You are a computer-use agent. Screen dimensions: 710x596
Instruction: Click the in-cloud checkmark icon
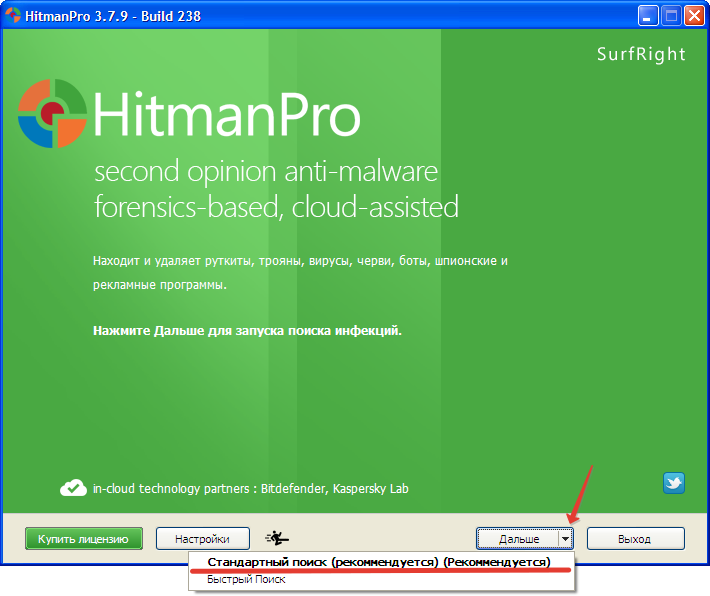tap(73, 488)
